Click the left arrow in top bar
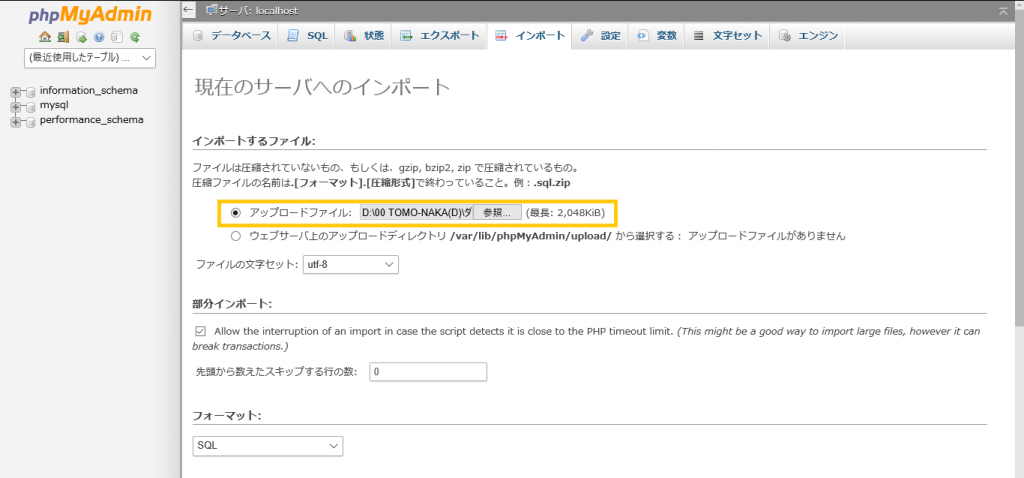 (x=189, y=10)
